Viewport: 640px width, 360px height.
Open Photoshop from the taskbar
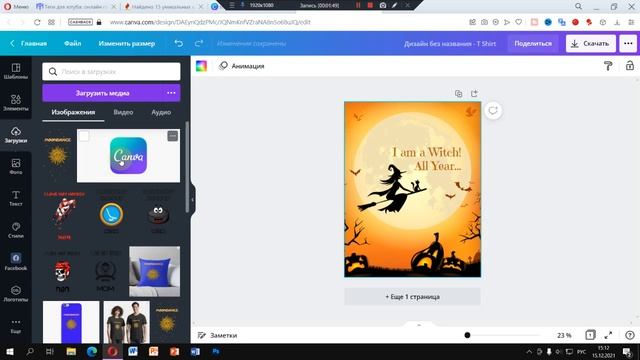coord(216,351)
